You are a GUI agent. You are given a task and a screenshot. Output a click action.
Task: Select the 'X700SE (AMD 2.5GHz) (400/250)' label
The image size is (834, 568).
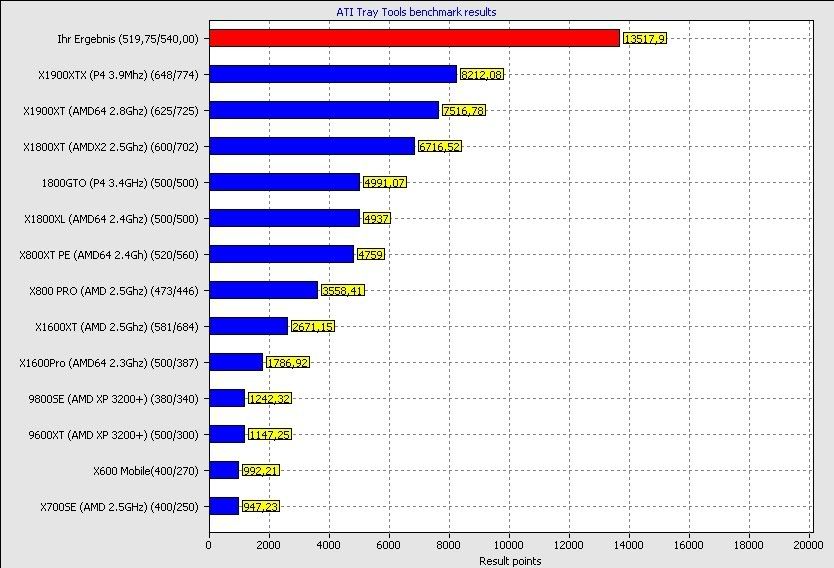(120, 507)
